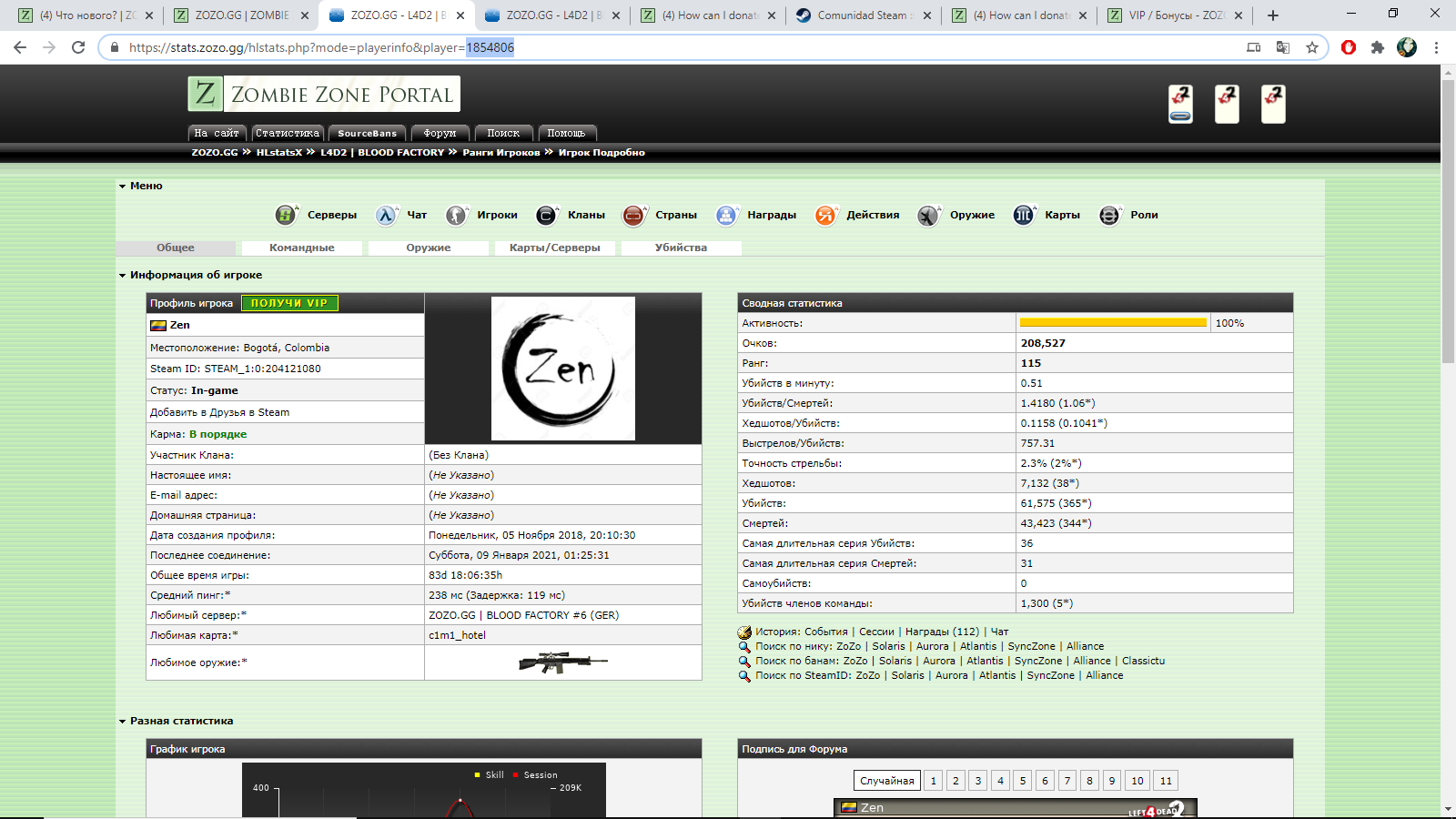This screenshot has height=819, width=1456.
Task: Click the first game card icon in the header
Action: (x=1180, y=103)
